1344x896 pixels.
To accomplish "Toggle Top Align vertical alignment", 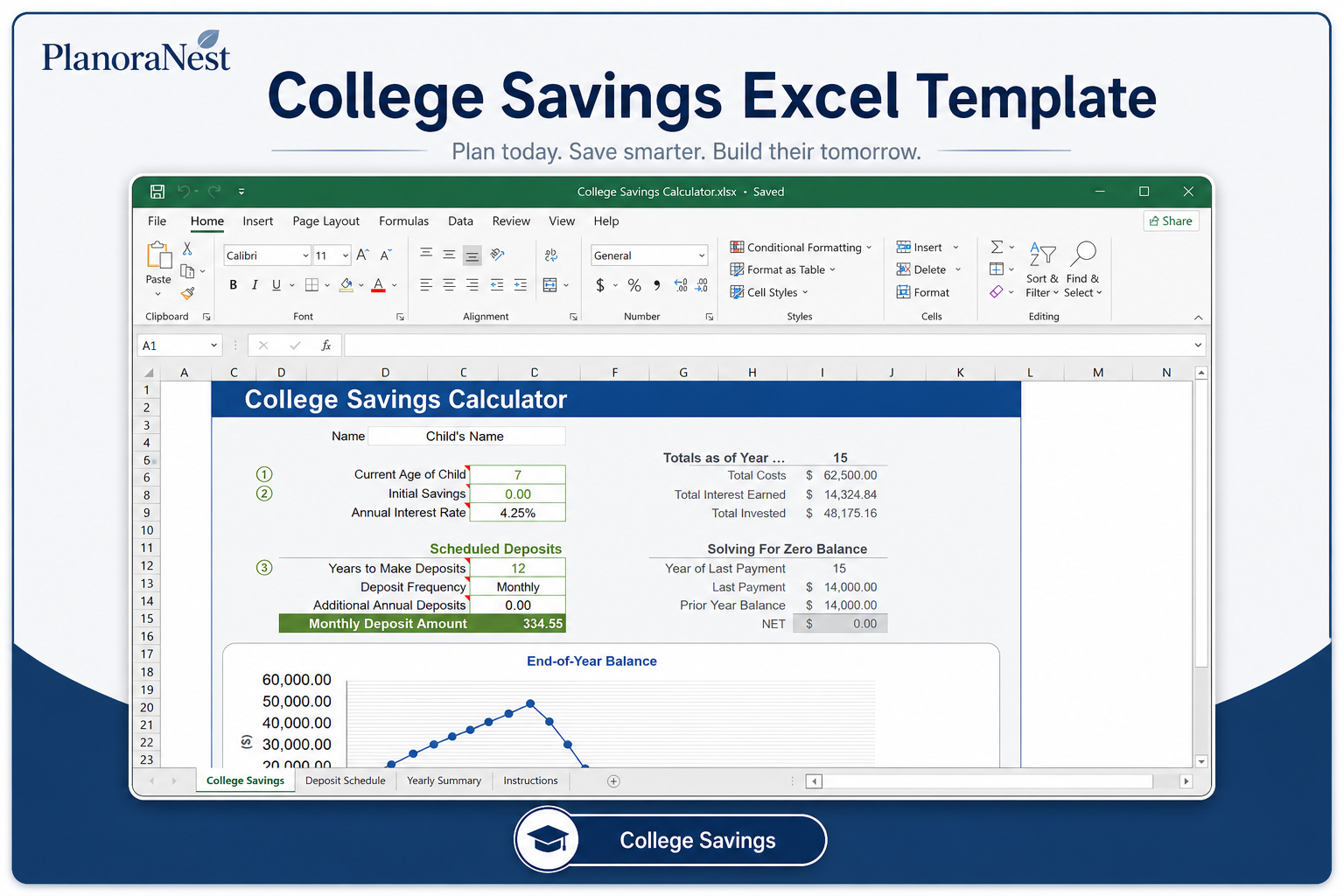I will [x=426, y=255].
